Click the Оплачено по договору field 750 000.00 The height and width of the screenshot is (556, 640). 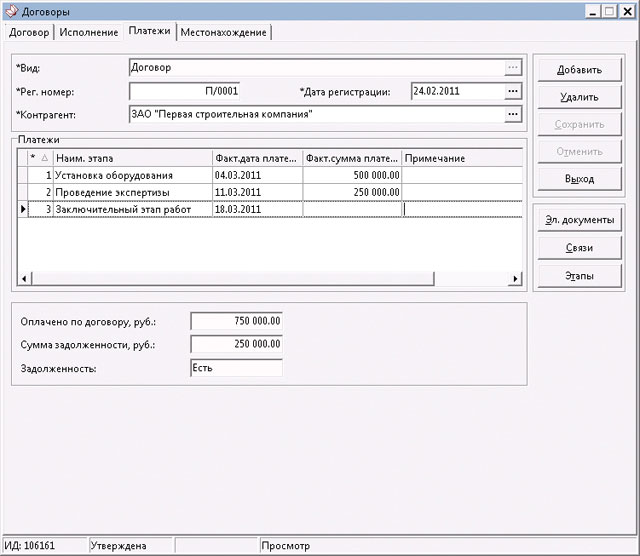point(236,321)
